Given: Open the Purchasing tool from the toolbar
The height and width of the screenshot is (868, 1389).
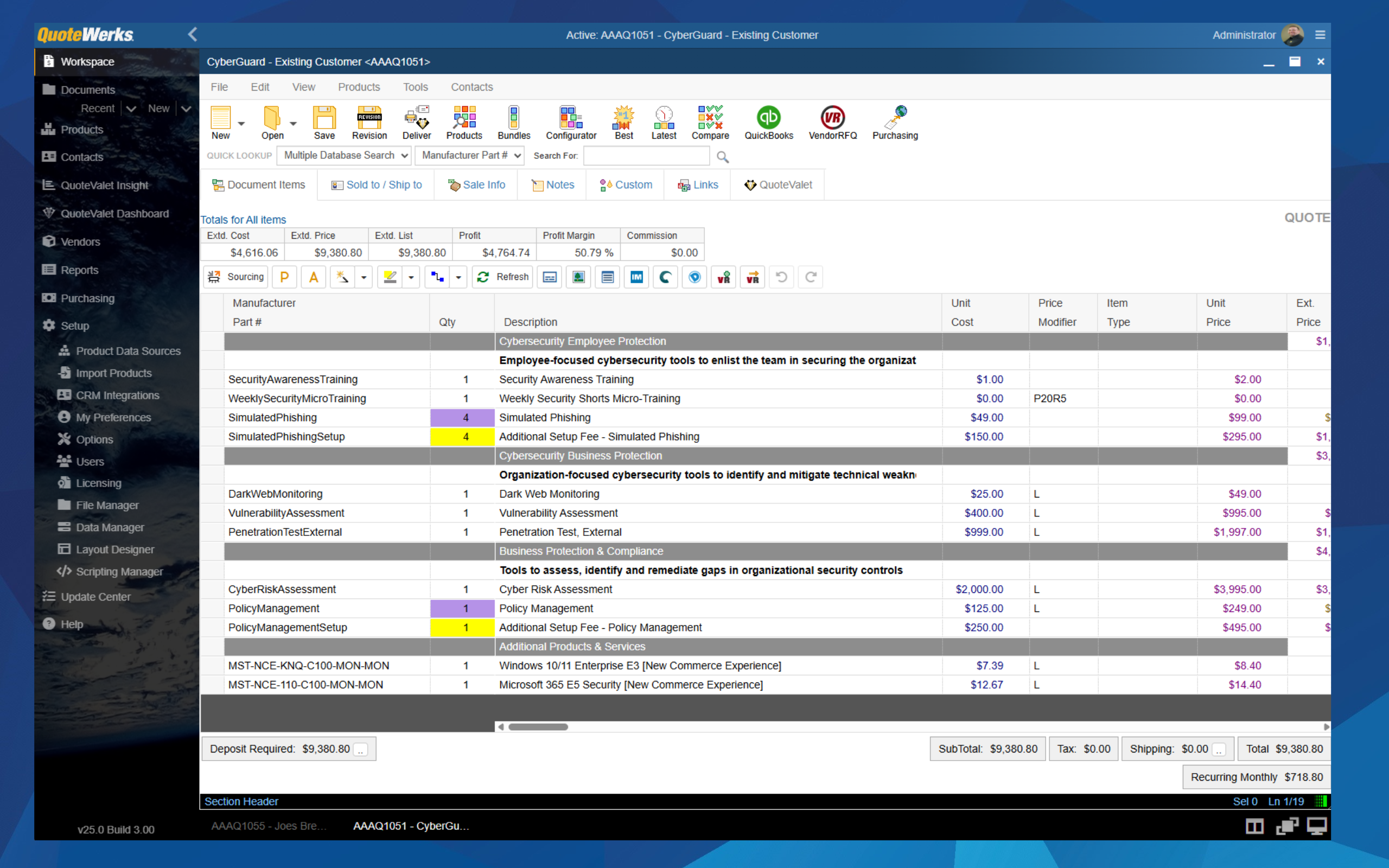Looking at the screenshot, I should (x=895, y=122).
